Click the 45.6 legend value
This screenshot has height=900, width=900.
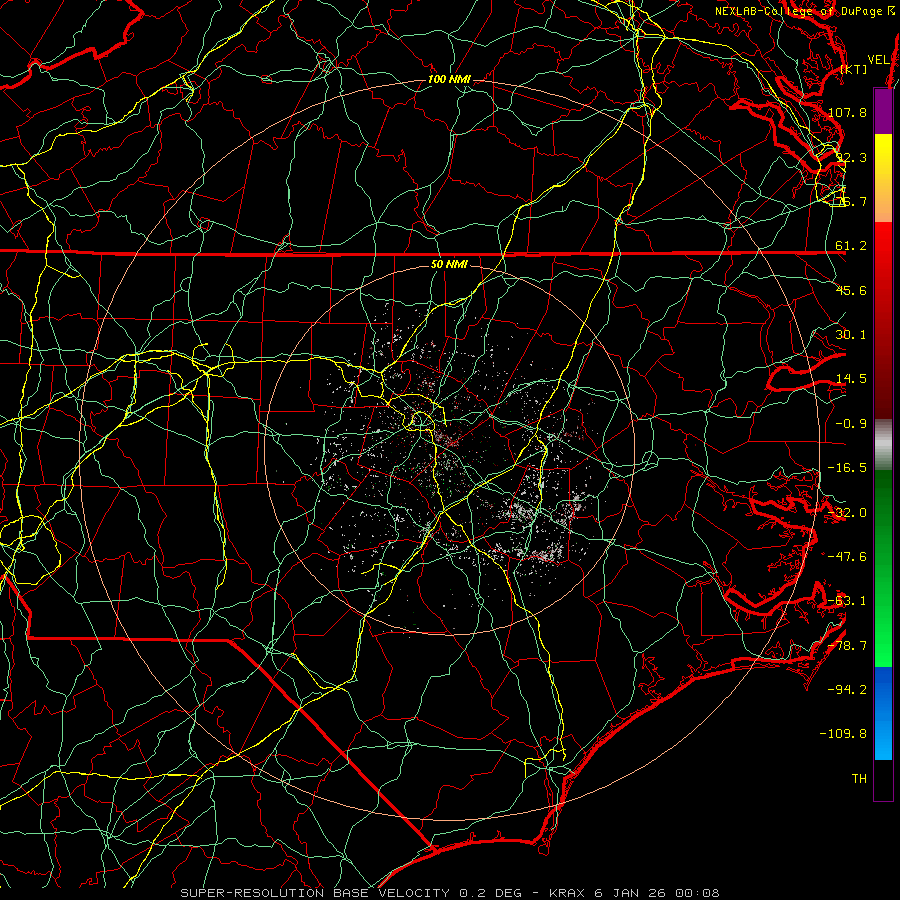click(851, 290)
